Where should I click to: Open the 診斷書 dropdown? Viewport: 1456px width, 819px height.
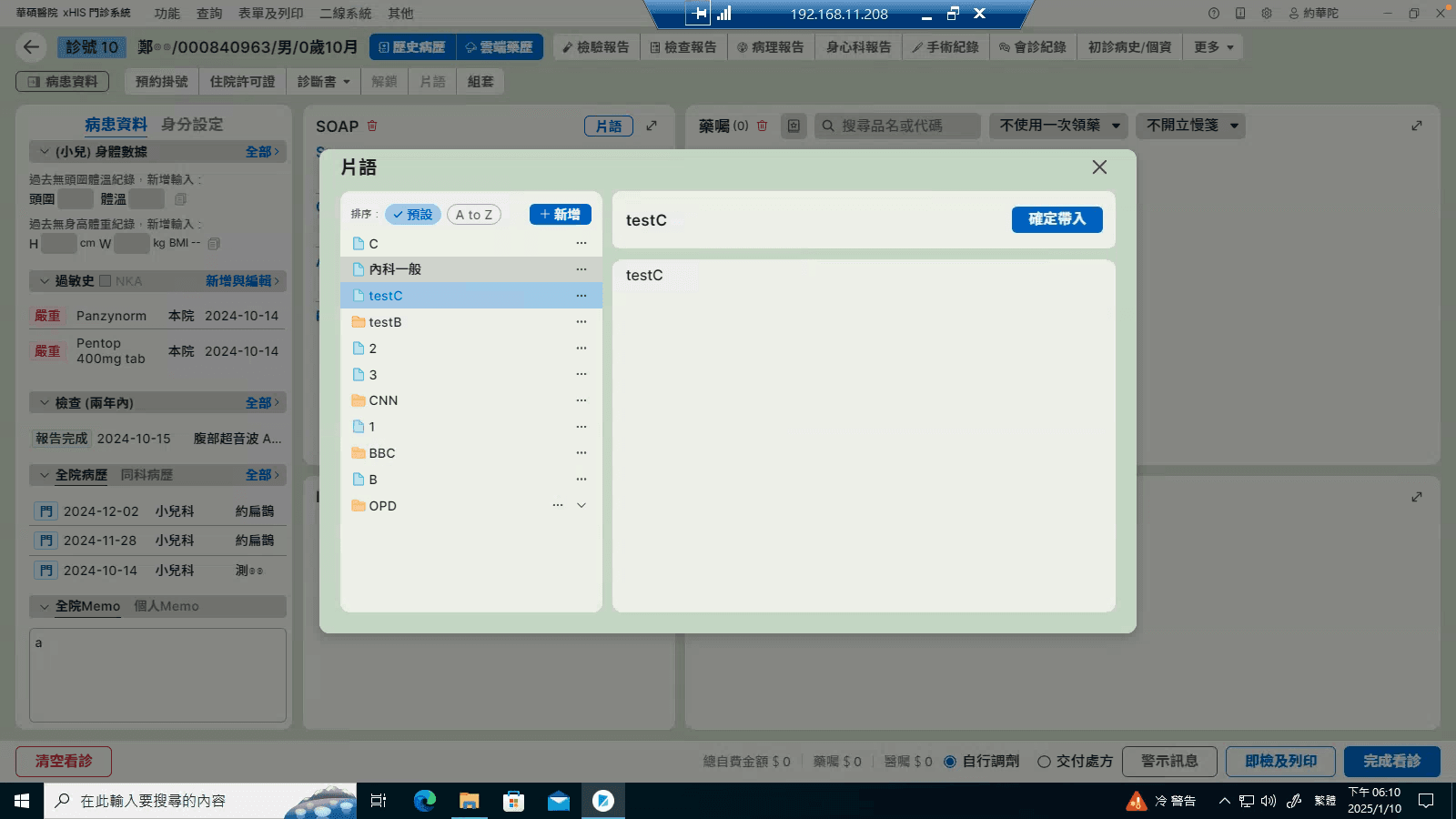coord(323,82)
